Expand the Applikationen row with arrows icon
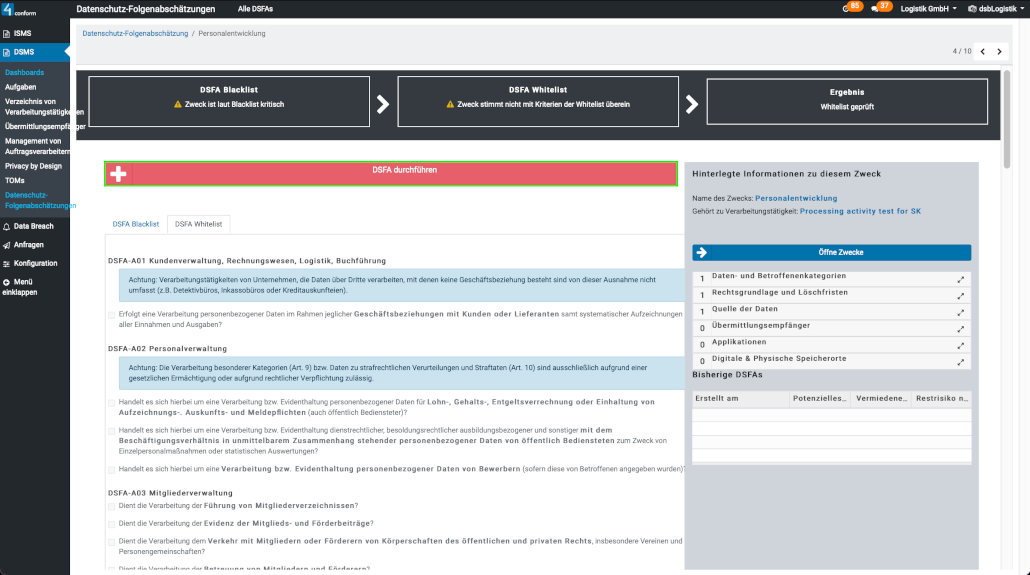 961,344
